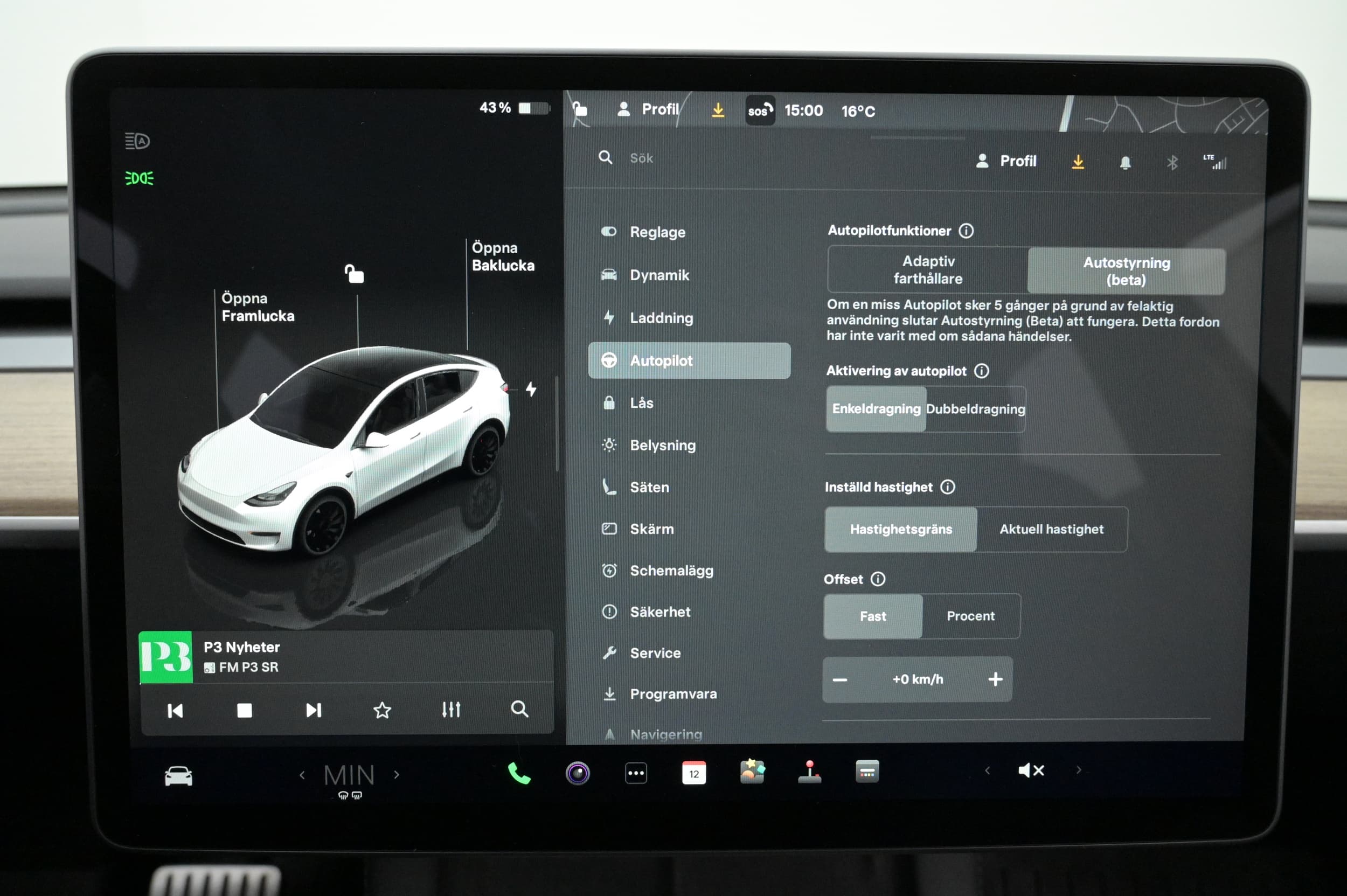Open the dashcam camera app
This screenshot has width=1347, height=896.
(578, 774)
